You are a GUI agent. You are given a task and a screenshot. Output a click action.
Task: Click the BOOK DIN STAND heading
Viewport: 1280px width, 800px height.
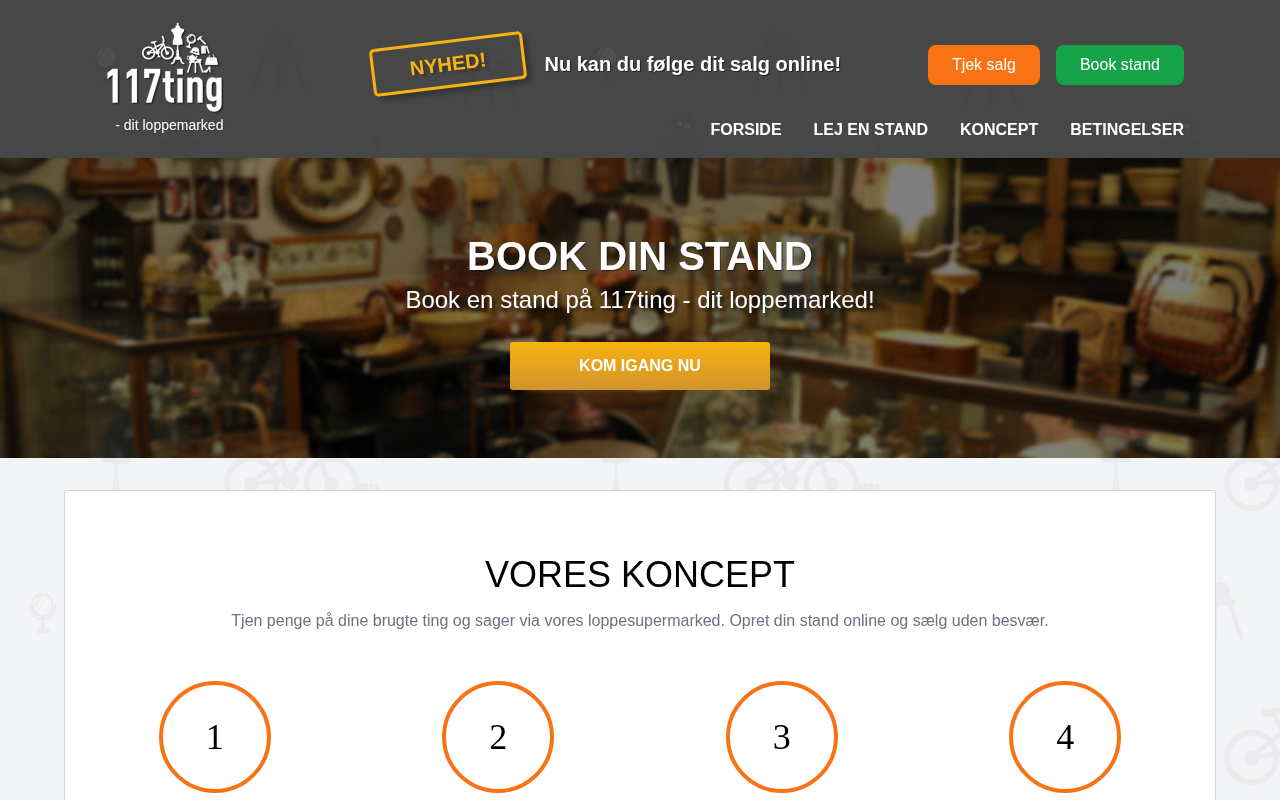click(640, 256)
